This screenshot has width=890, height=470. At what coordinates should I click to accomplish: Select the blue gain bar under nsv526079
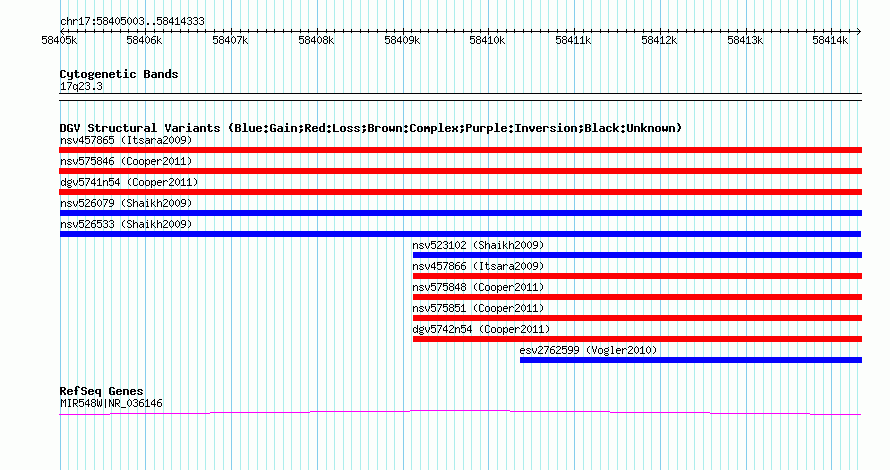(460, 213)
